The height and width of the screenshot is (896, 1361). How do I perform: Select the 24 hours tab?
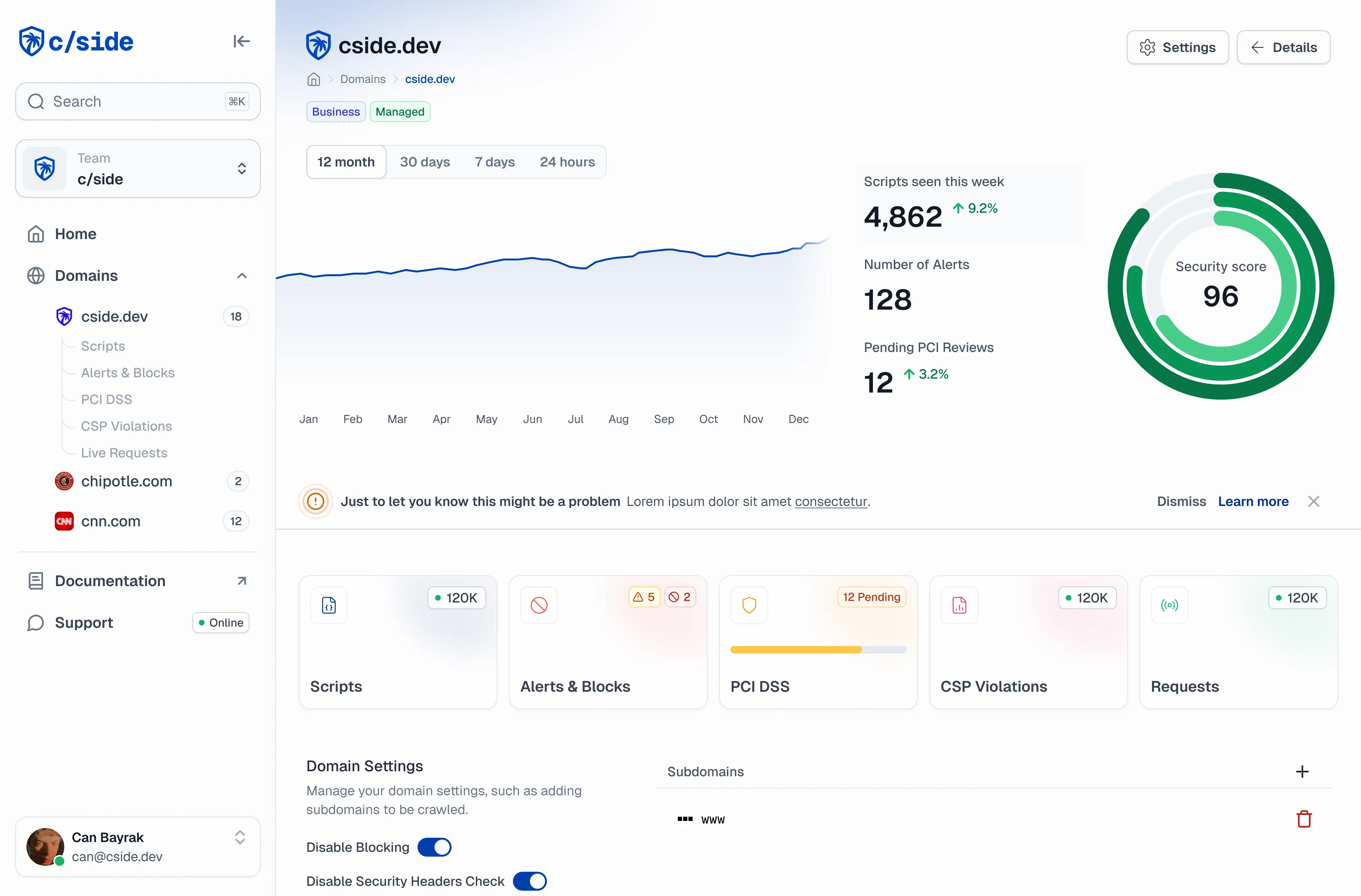(x=567, y=162)
